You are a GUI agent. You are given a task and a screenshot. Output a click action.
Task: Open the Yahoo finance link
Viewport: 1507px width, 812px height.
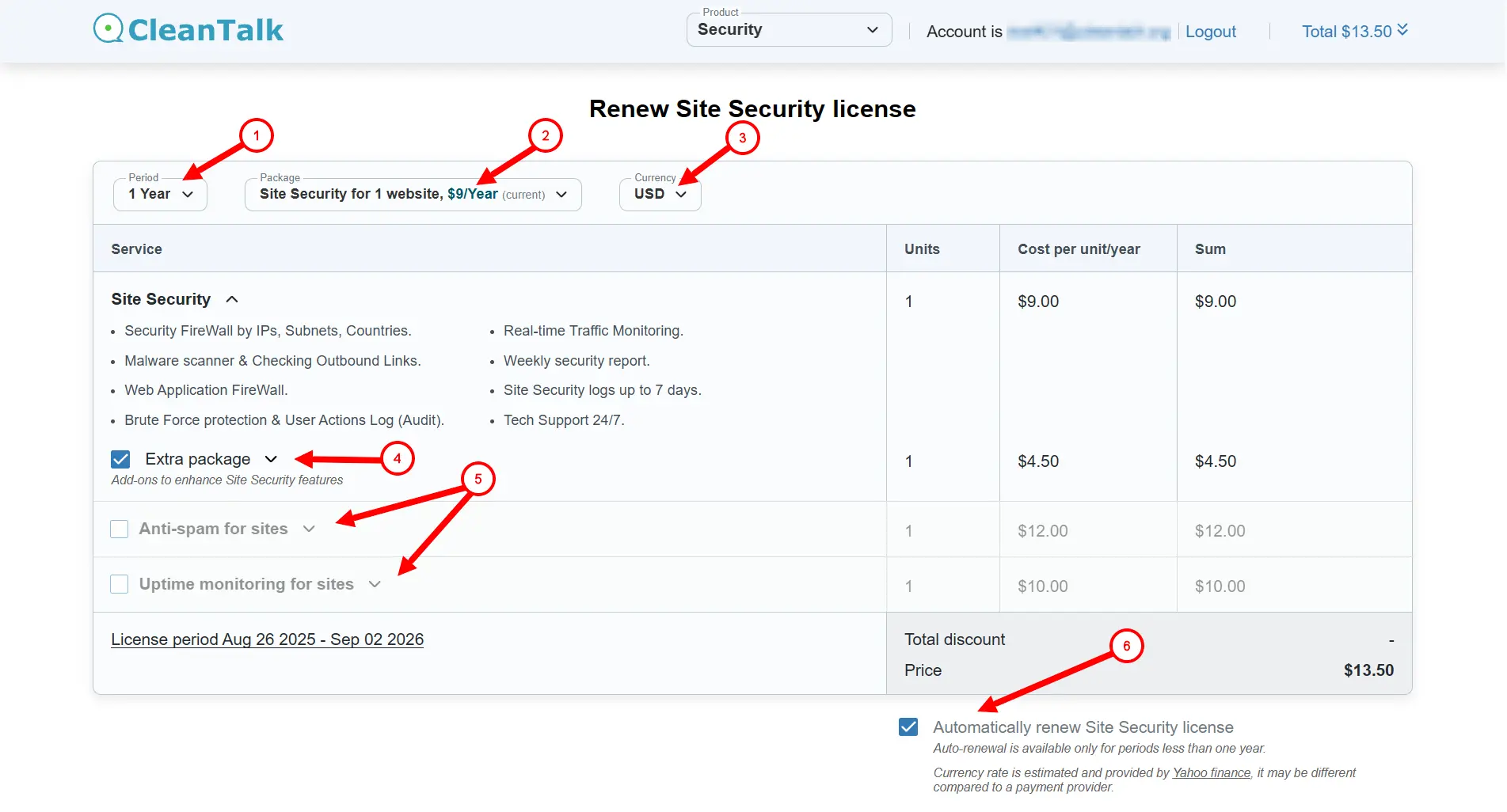coord(1212,772)
